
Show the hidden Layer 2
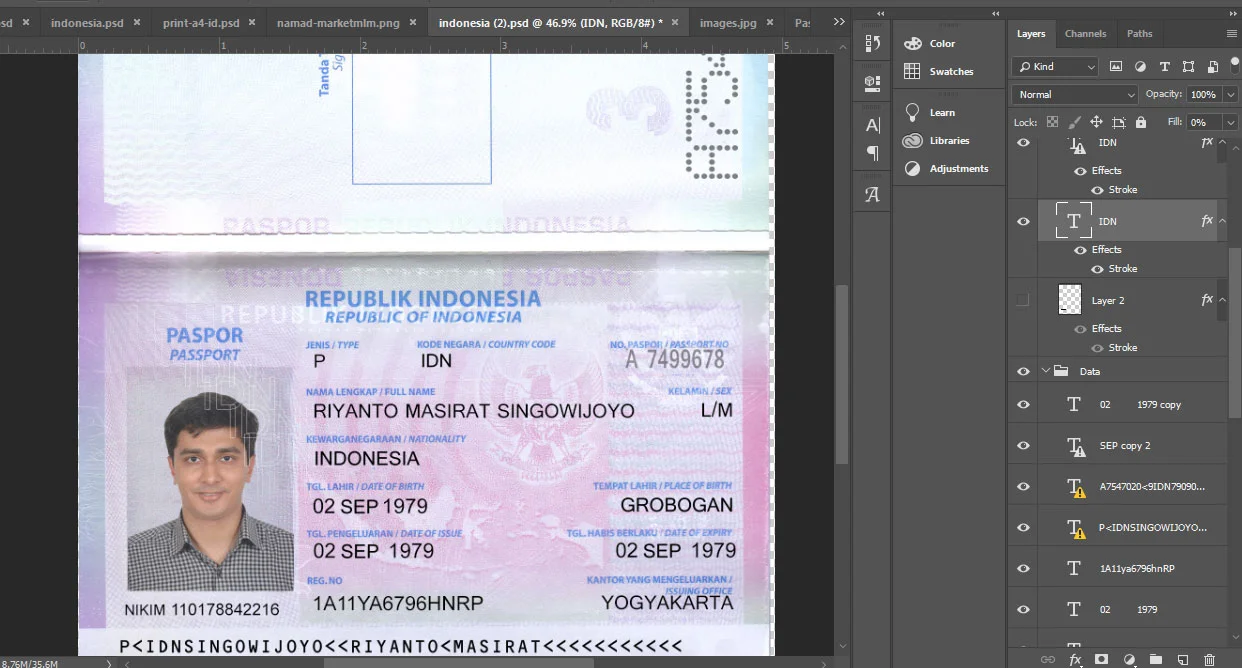coord(1023,300)
